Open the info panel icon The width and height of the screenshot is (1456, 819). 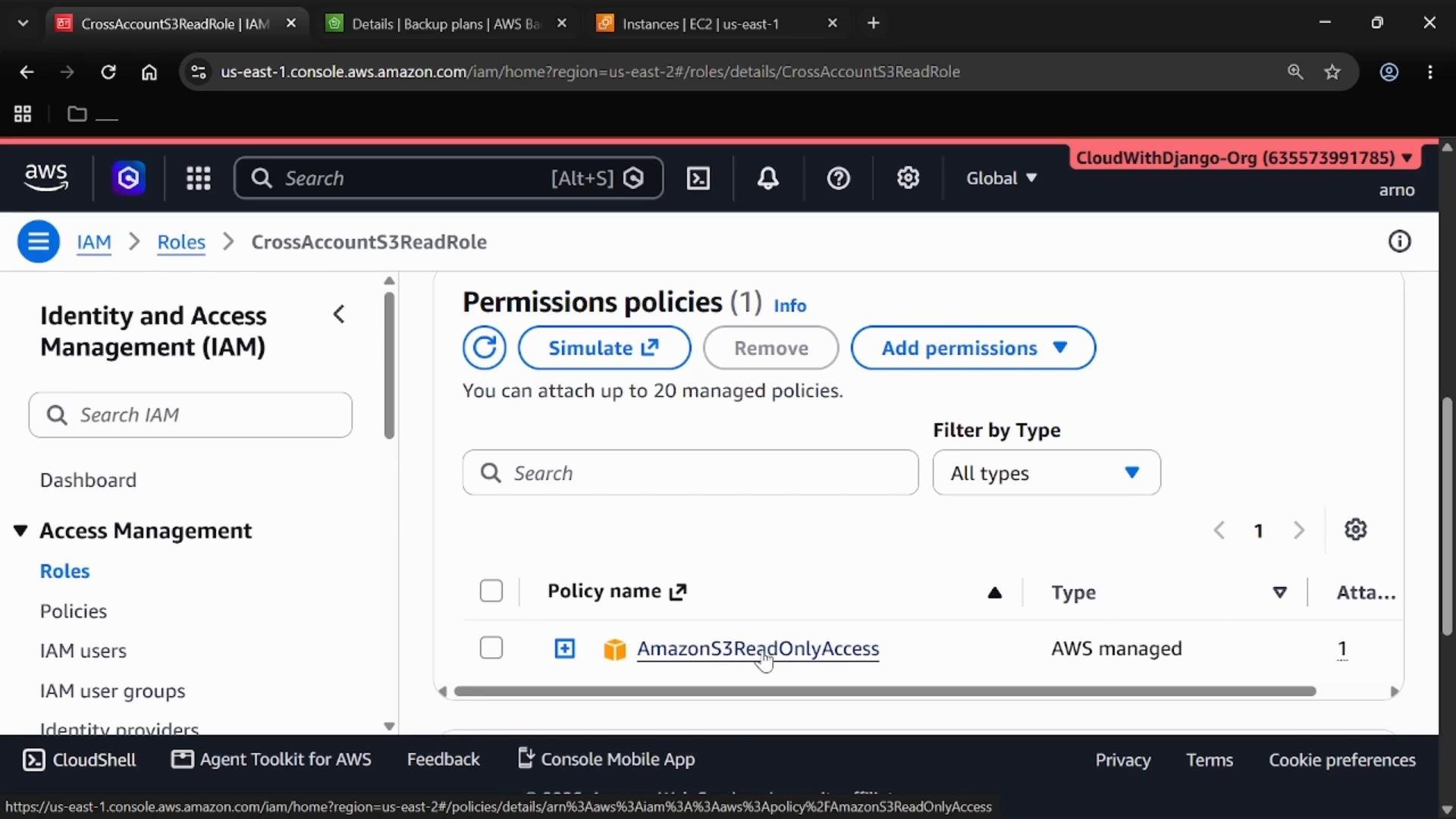(x=1399, y=242)
